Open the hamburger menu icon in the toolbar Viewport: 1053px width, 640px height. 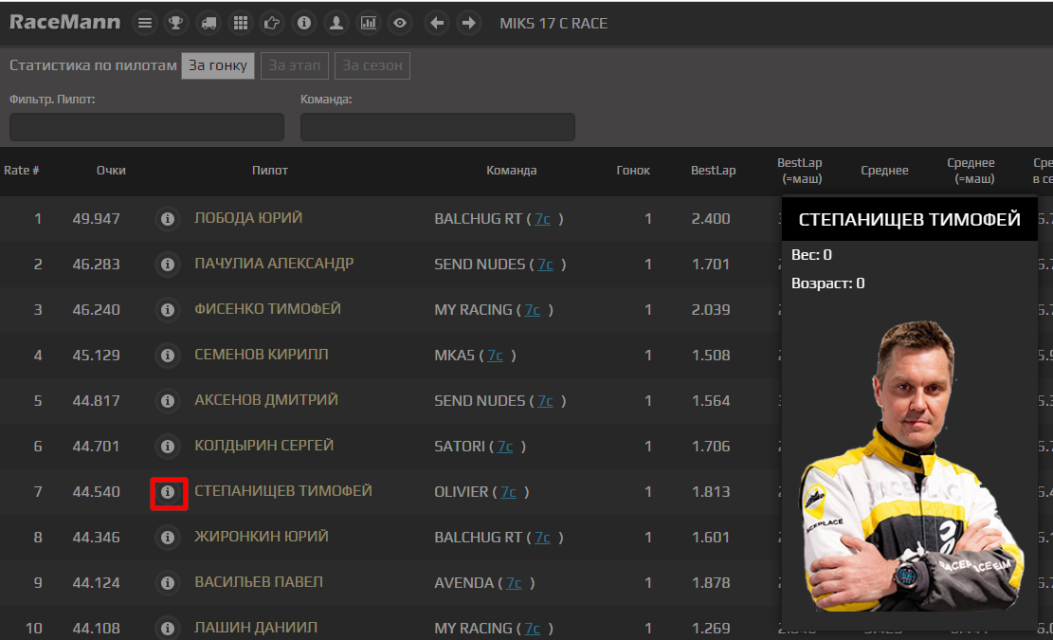point(144,24)
